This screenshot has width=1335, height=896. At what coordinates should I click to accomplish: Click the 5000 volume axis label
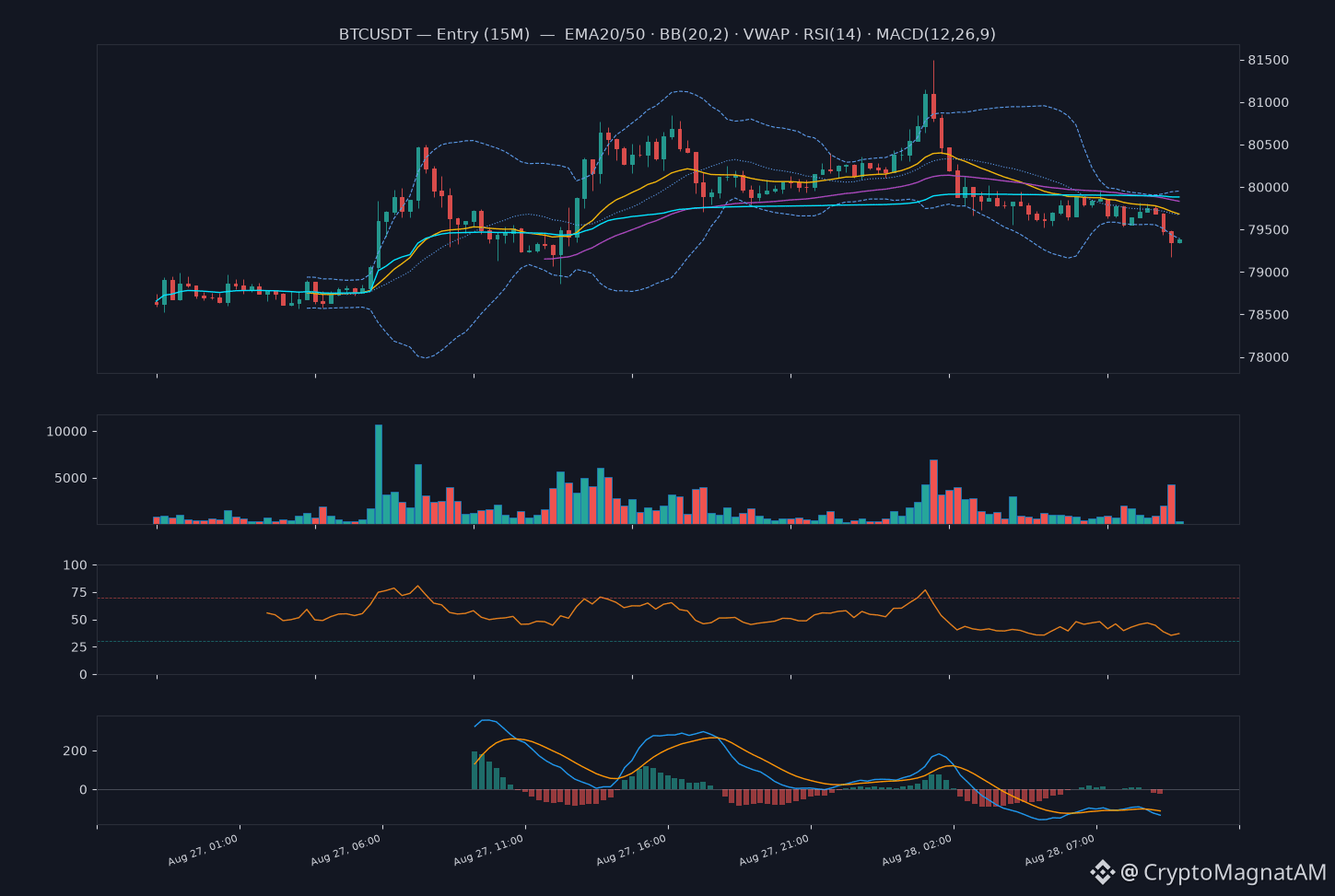(71, 478)
